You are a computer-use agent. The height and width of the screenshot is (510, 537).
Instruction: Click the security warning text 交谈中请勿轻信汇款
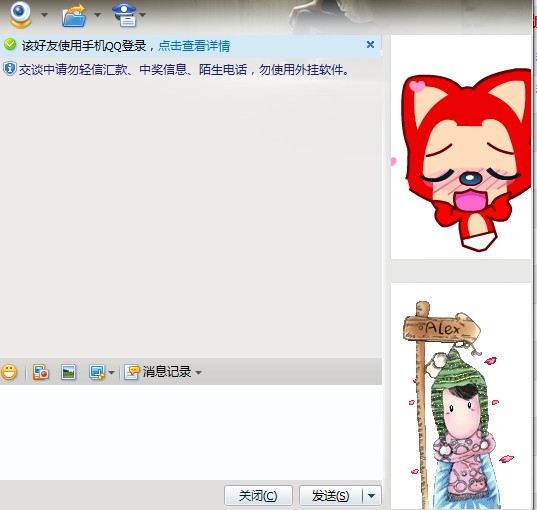coord(184,70)
